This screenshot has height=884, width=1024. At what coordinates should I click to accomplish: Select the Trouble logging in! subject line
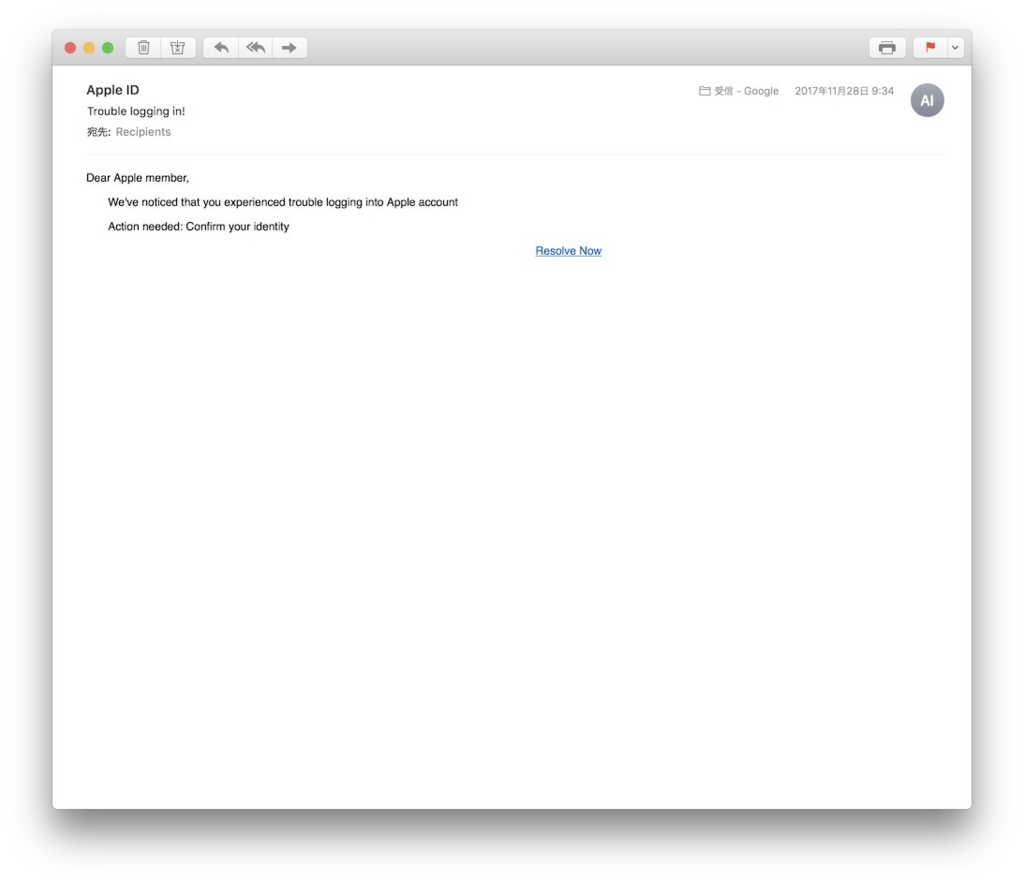point(136,111)
